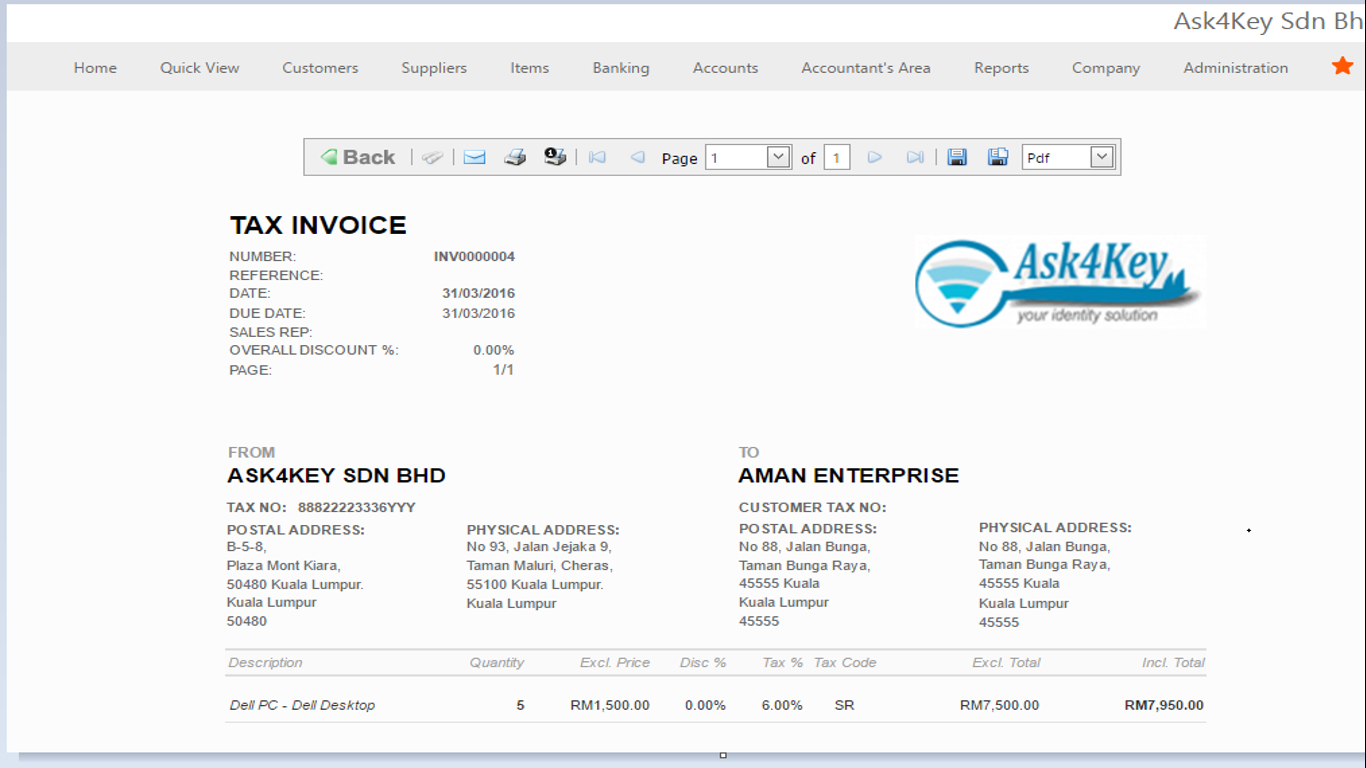Viewport: 1366px width, 768px height.
Task: Go to previous page arrow
Action: pos(637,157)
